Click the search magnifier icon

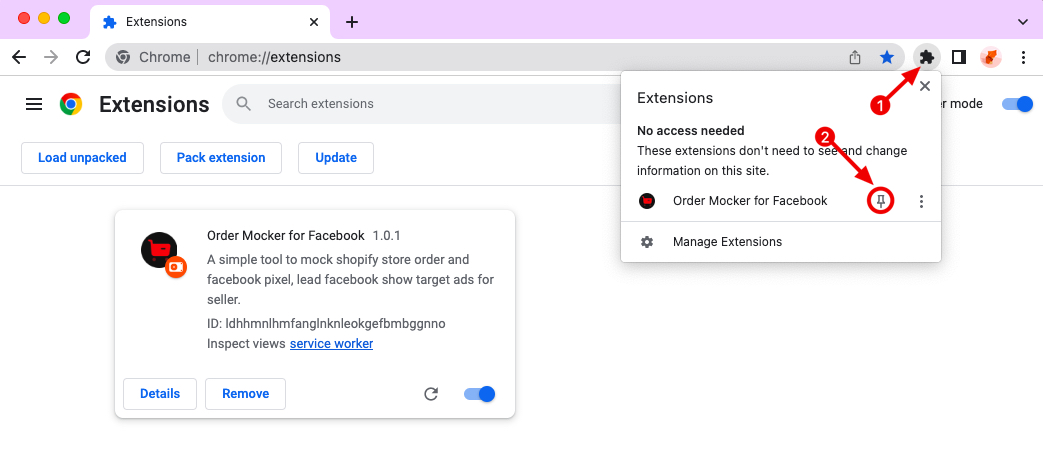pyautogui.click(x=244, y=104)
